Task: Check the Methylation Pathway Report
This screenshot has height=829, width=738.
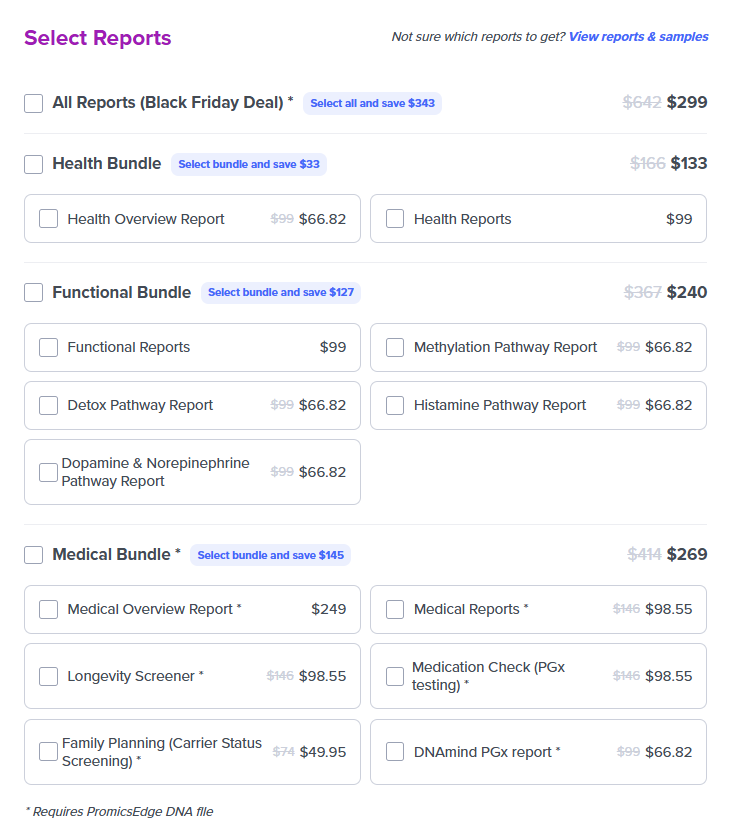Action: (x=395, y=347)
